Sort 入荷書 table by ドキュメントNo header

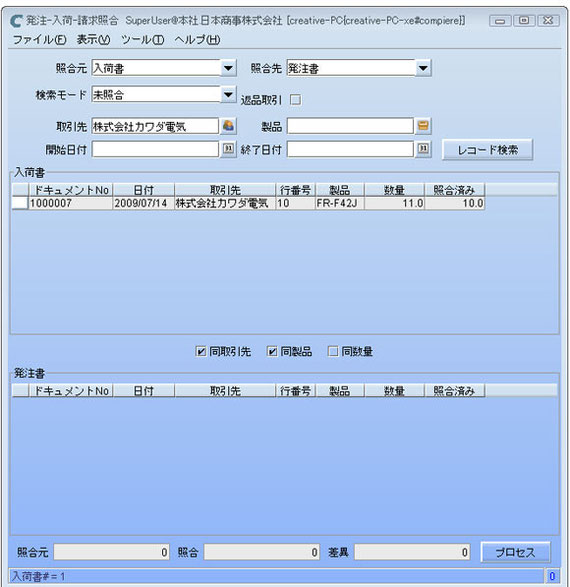coord(70,190)
